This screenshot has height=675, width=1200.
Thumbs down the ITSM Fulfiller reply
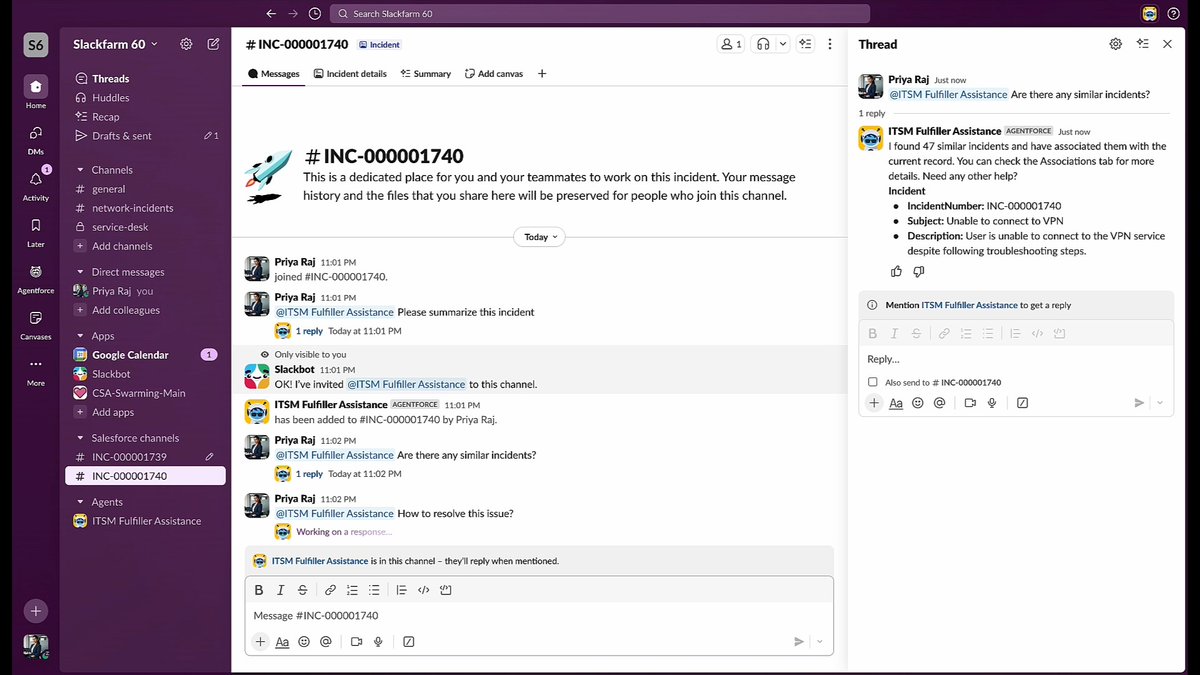[x=919, y=271]
